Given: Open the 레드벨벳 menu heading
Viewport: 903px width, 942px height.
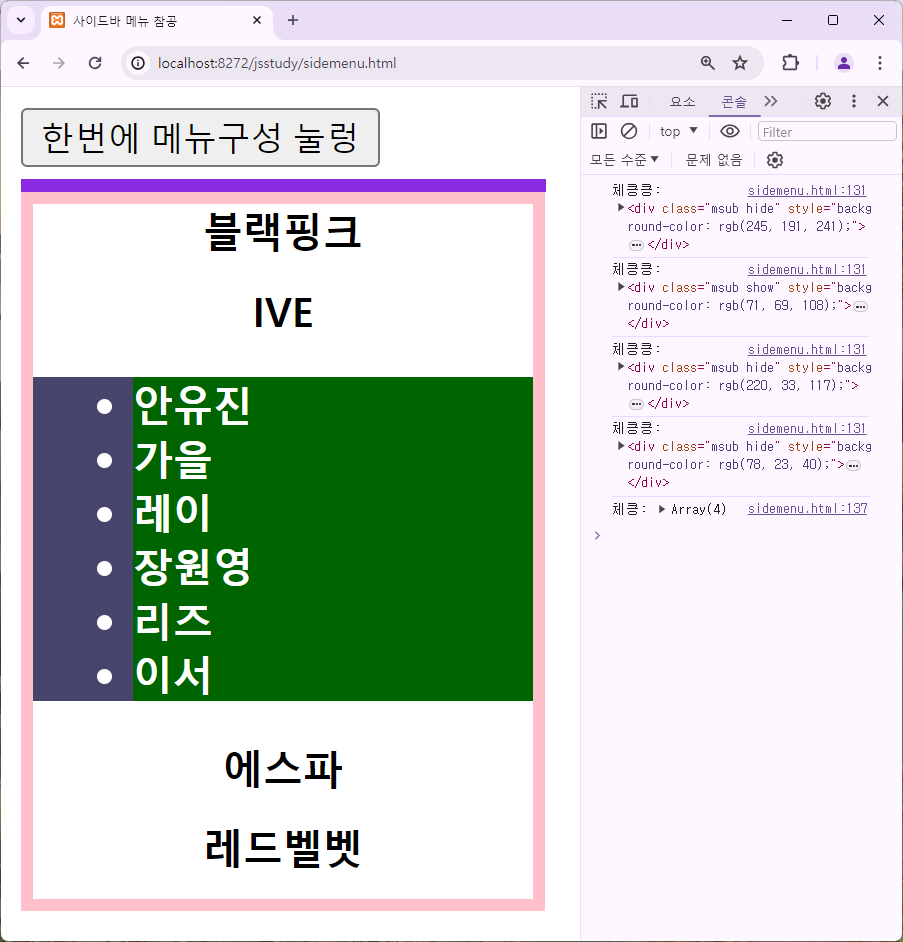Looking at the screenshot, I should (283, 848).
